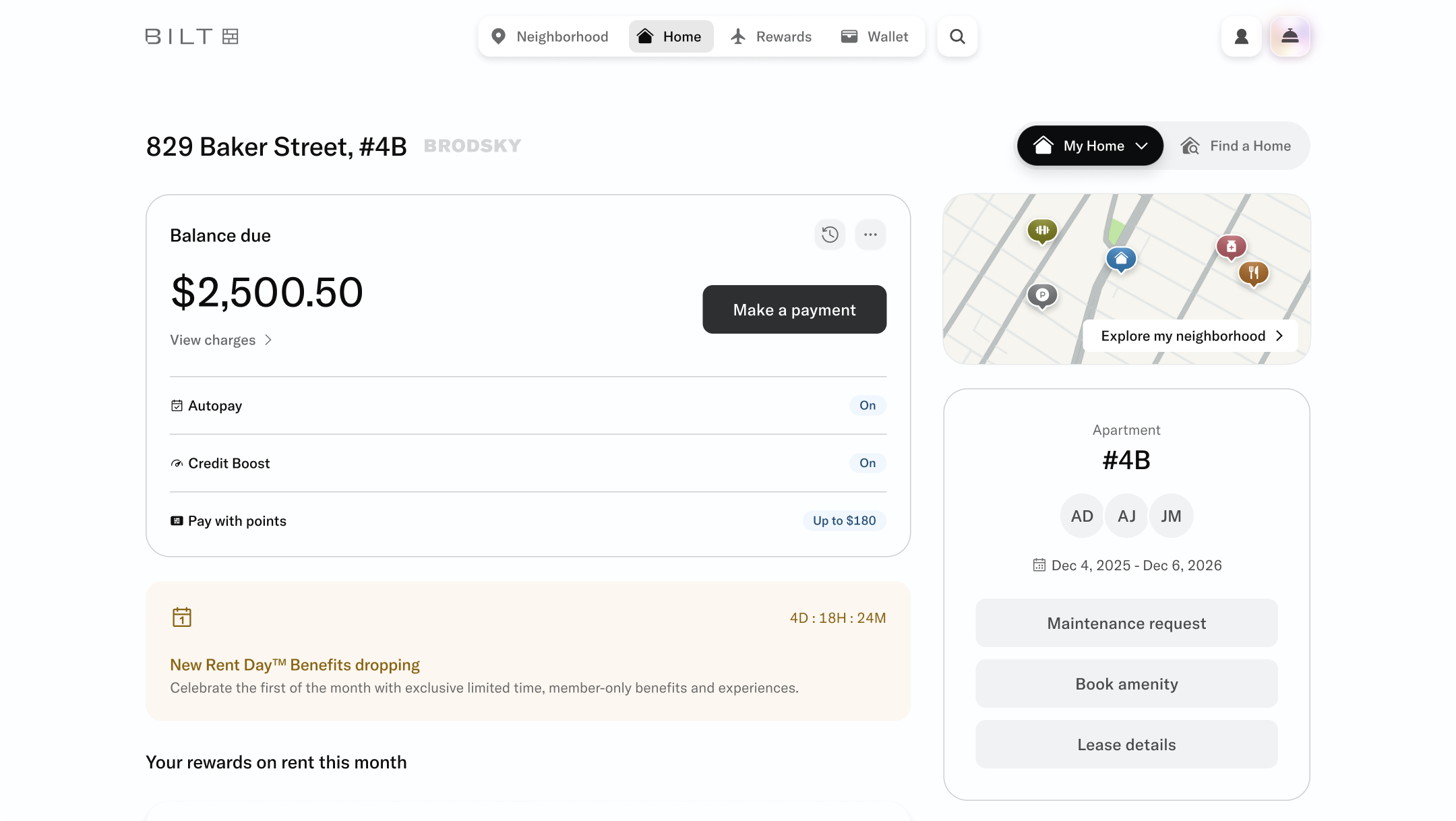Screen dimensions: 1456x821
Task: Select the Neighborhood navigation tab
Action: 549,36
